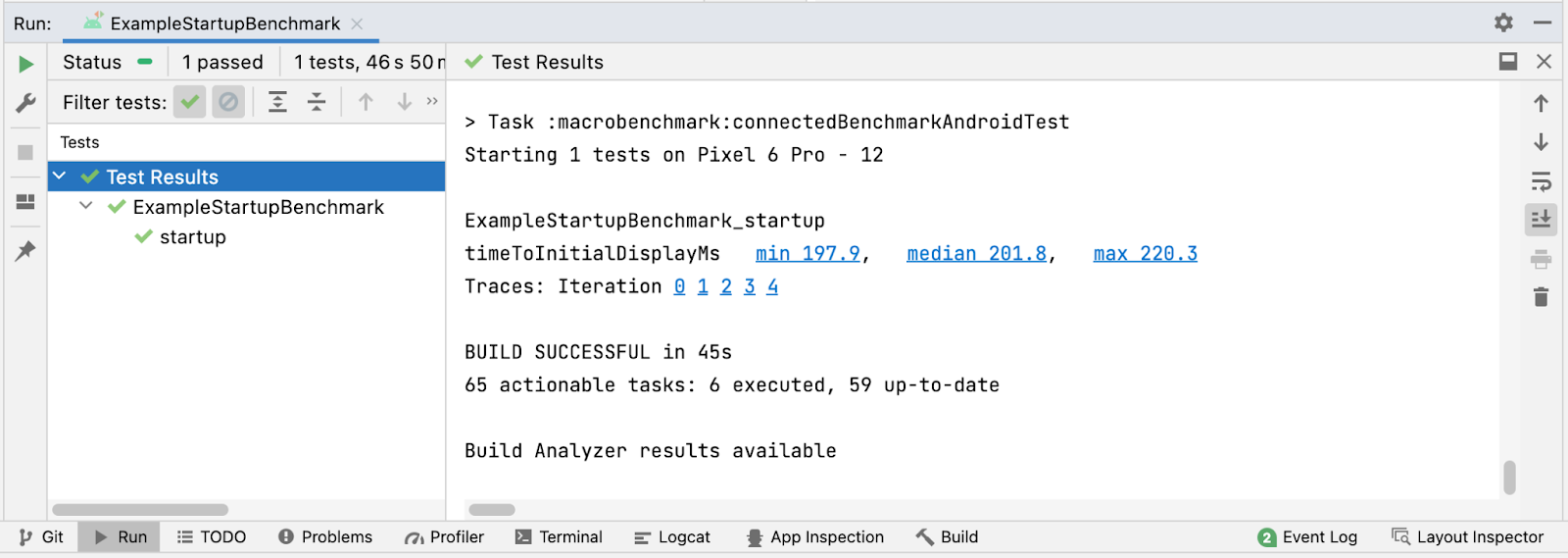Open the median 201.8 trace link
1568x558 pixels.
(x=976, y=254)
